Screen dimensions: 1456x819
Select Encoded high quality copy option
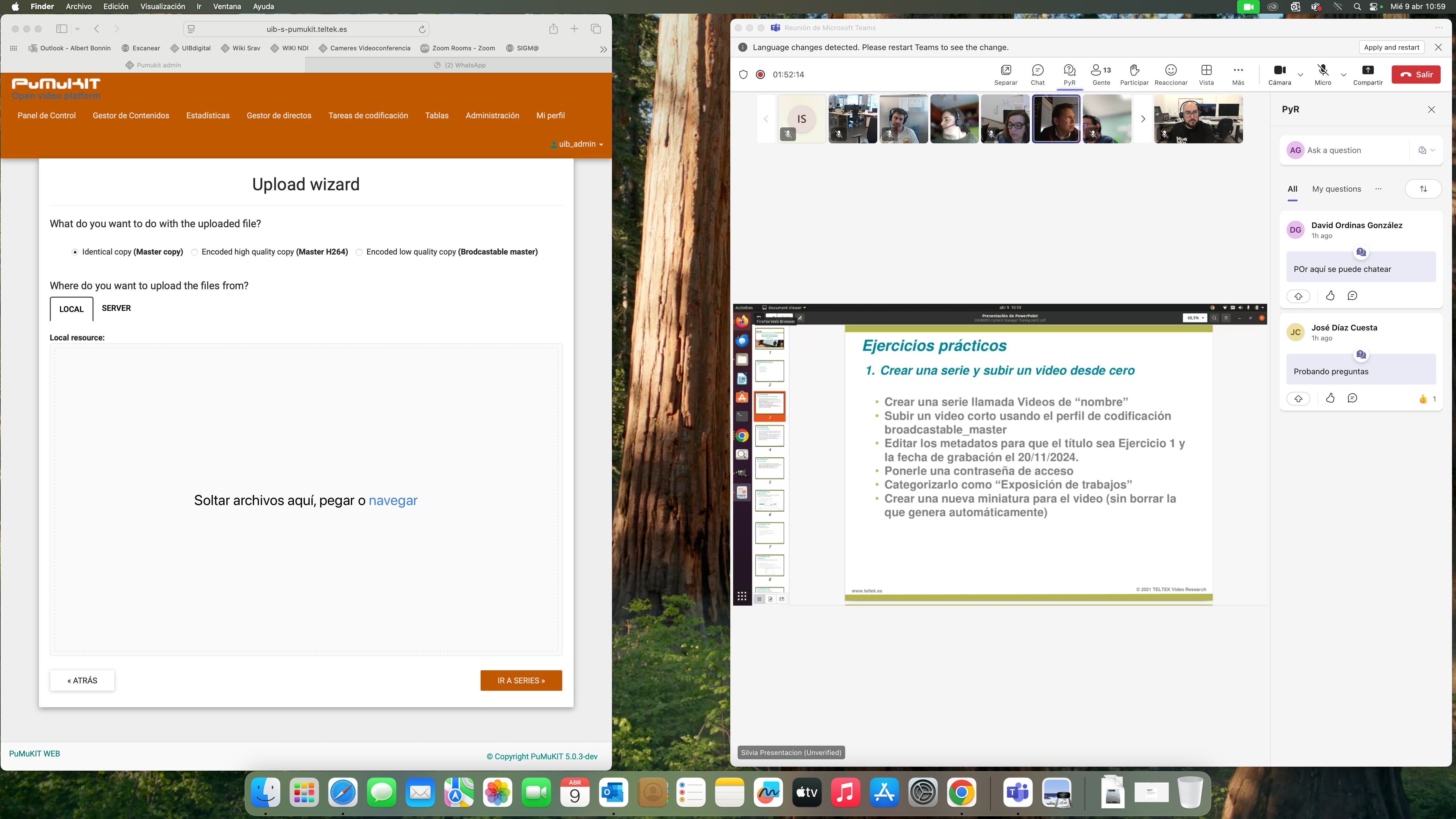195,252
